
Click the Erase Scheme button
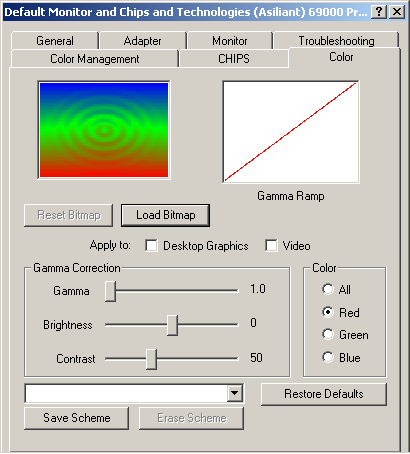(x=192, y=418)
